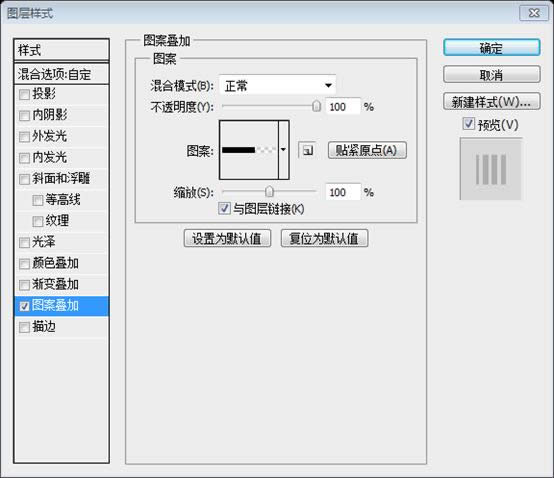Viewport: 554px width, 478px height.
Task: Click the pattern swatch thumbnail
Action: click(x=249, y=150)
